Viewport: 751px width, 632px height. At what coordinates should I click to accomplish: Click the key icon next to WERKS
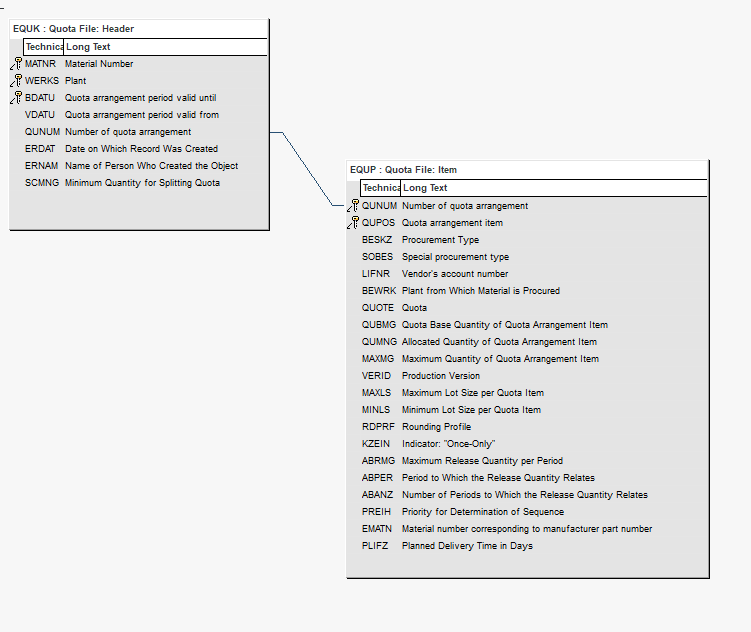click(x=17, y=81)
